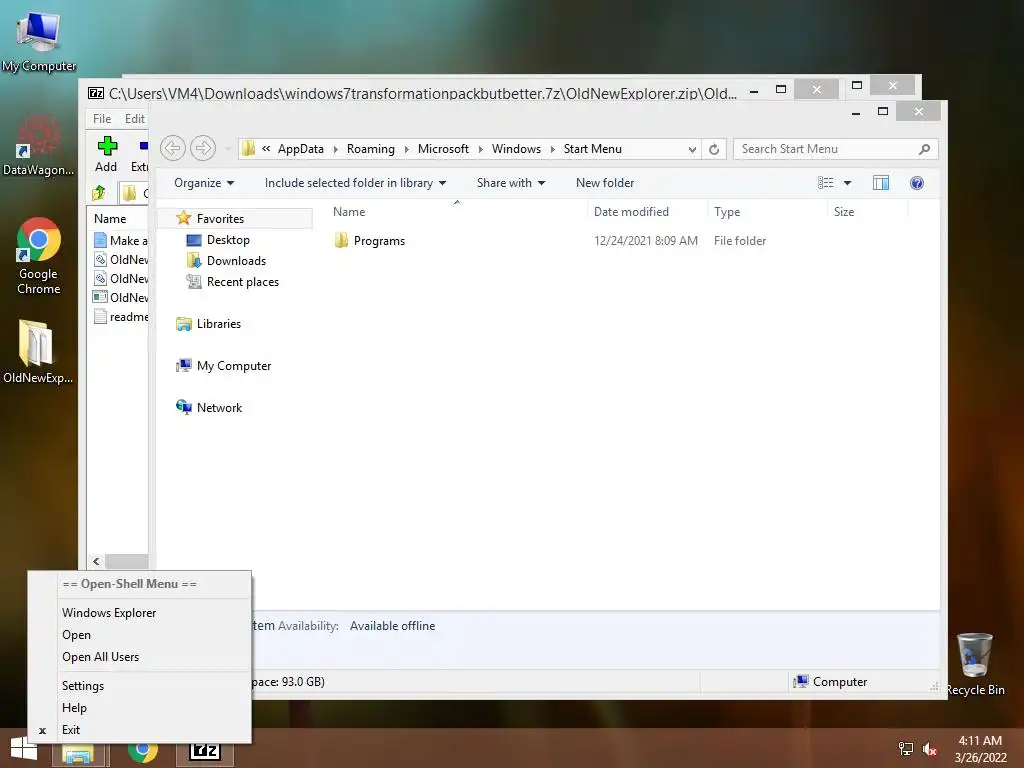Choose Open All Users menu entry
This screenshot has height=768, width=1024.
pos(101,657)
